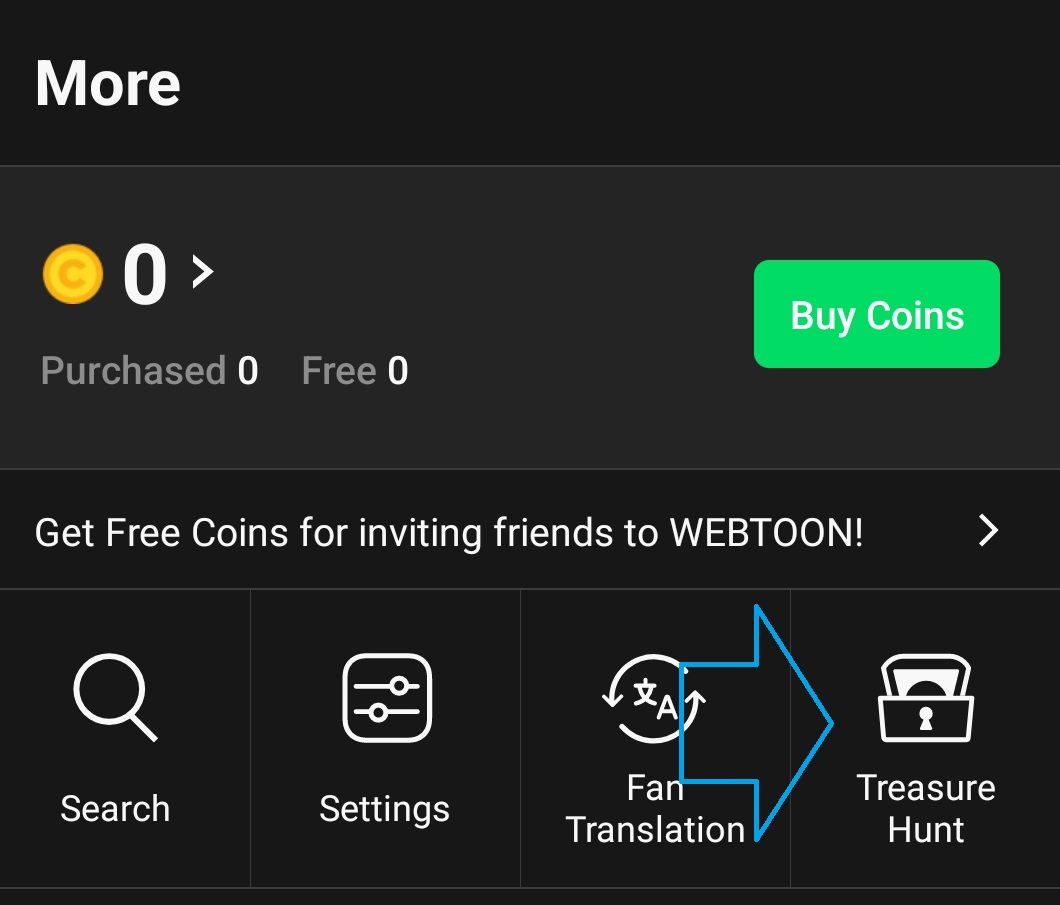Click the More page heading
The width and height of the screenshot is (1060, 905).
pos(108,83)
